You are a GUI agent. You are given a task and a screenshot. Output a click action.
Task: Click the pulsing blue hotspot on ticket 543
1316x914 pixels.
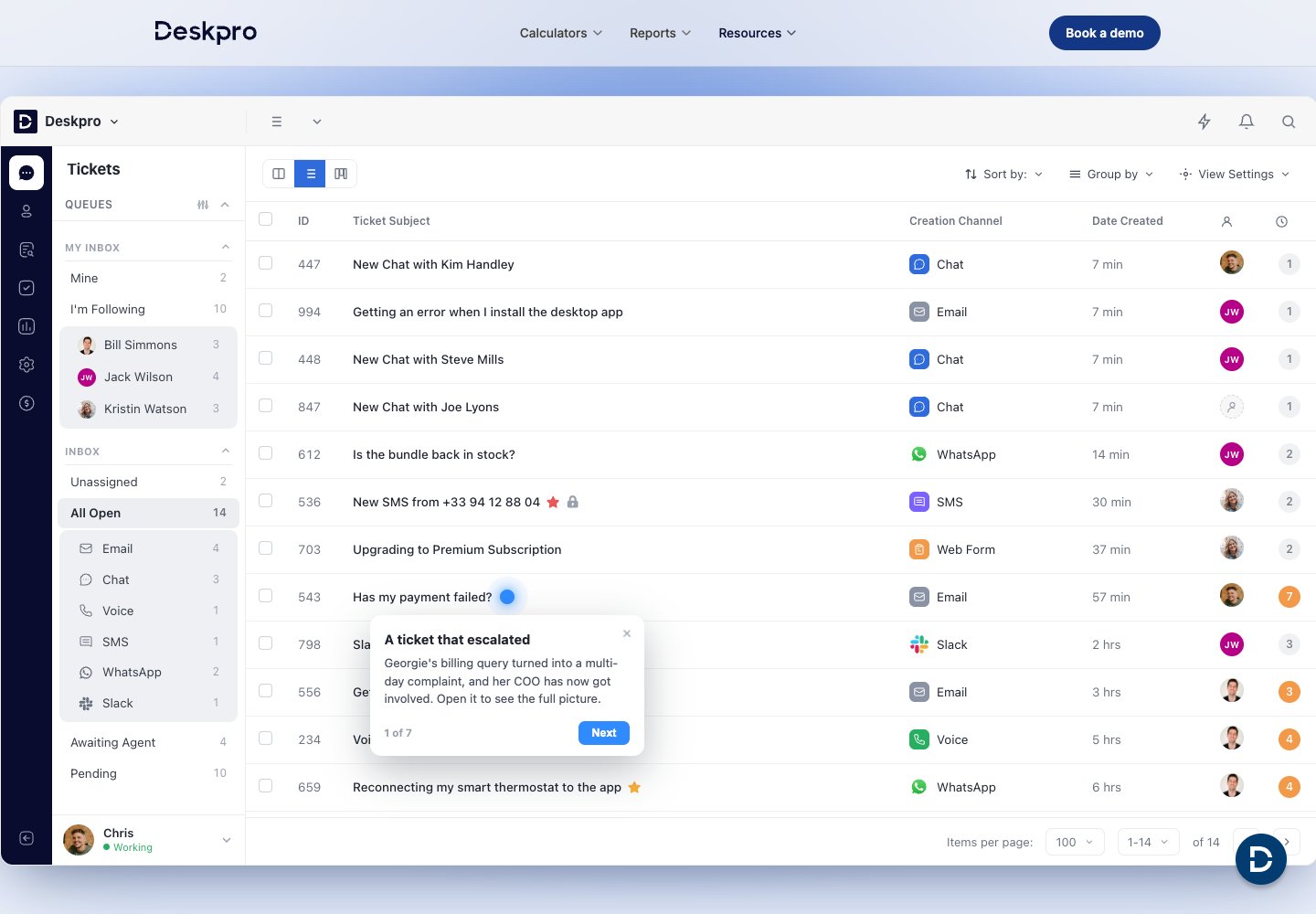[507, 597]
